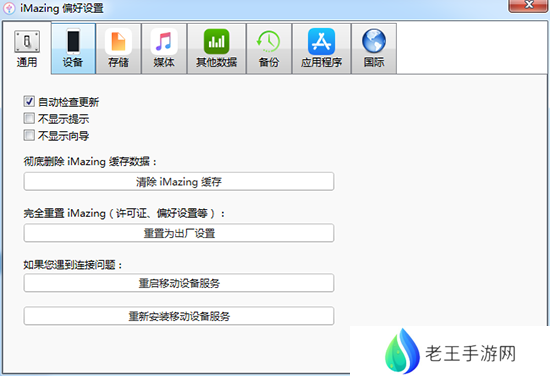Select the 国际 international tab
Image resolution: width=550 pixels, height=376 pixels.
374,48
